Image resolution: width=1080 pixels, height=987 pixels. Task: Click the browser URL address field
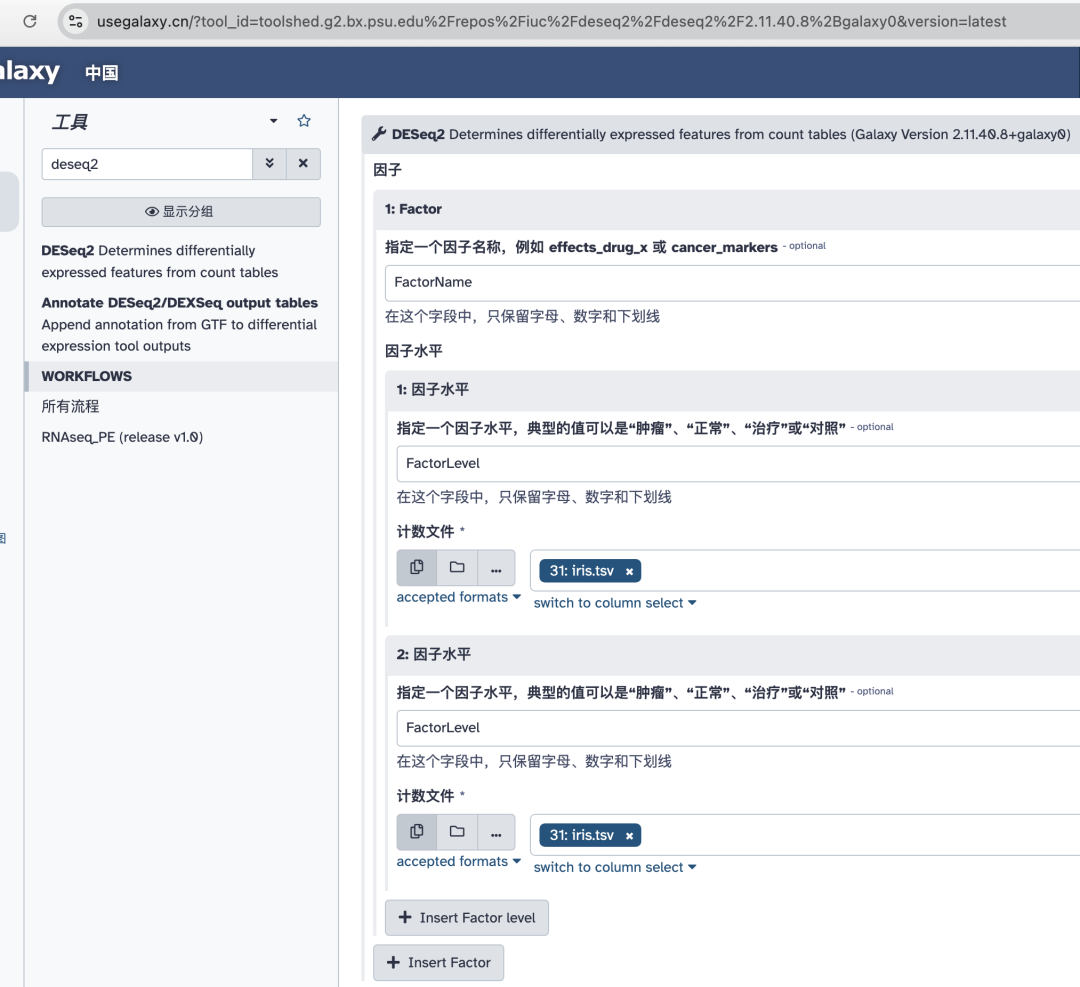click(551, 21)
